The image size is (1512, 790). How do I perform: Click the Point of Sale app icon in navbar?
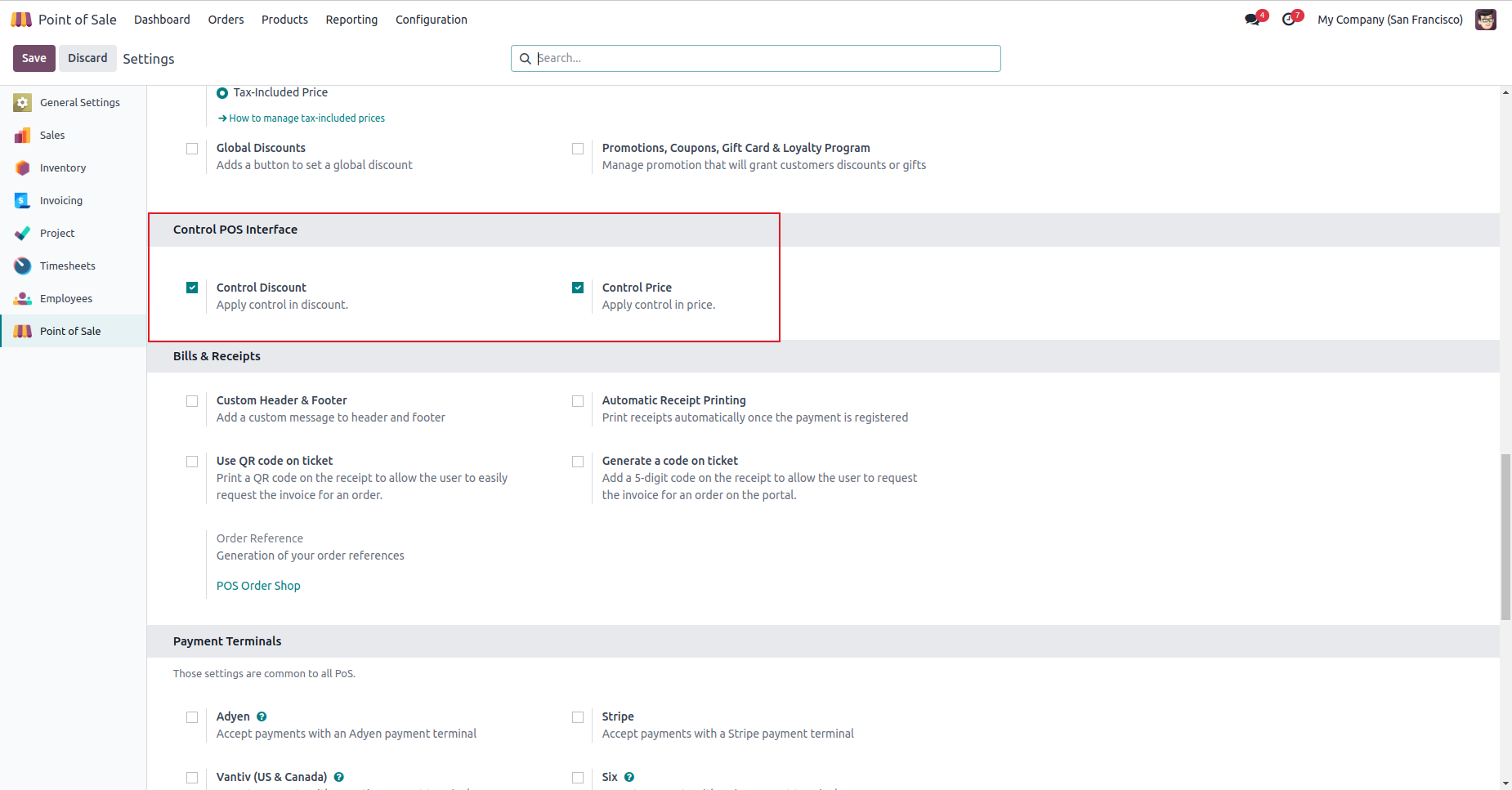tap(21, 20)
